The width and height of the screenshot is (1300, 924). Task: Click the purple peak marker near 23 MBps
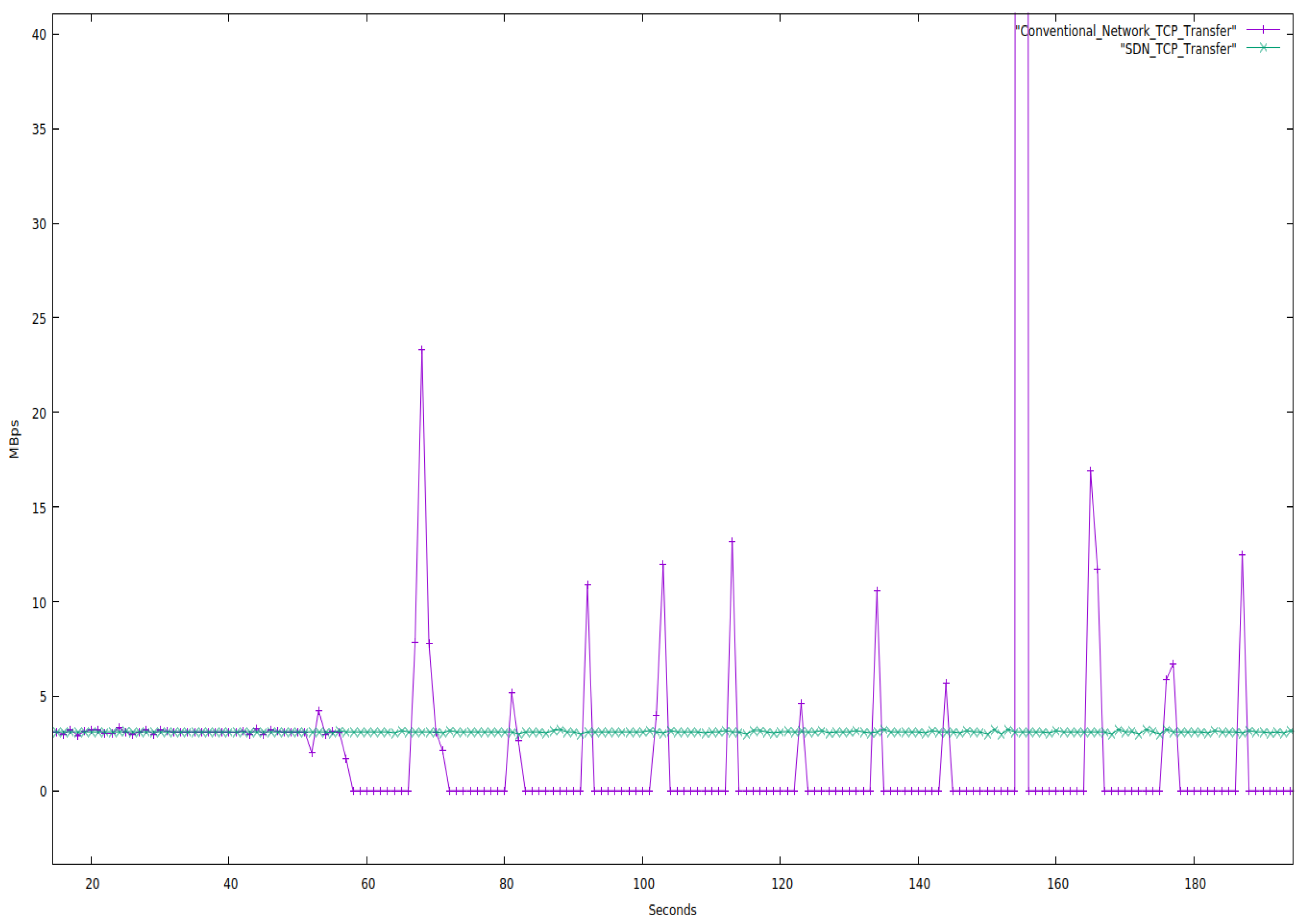[422, 349]
